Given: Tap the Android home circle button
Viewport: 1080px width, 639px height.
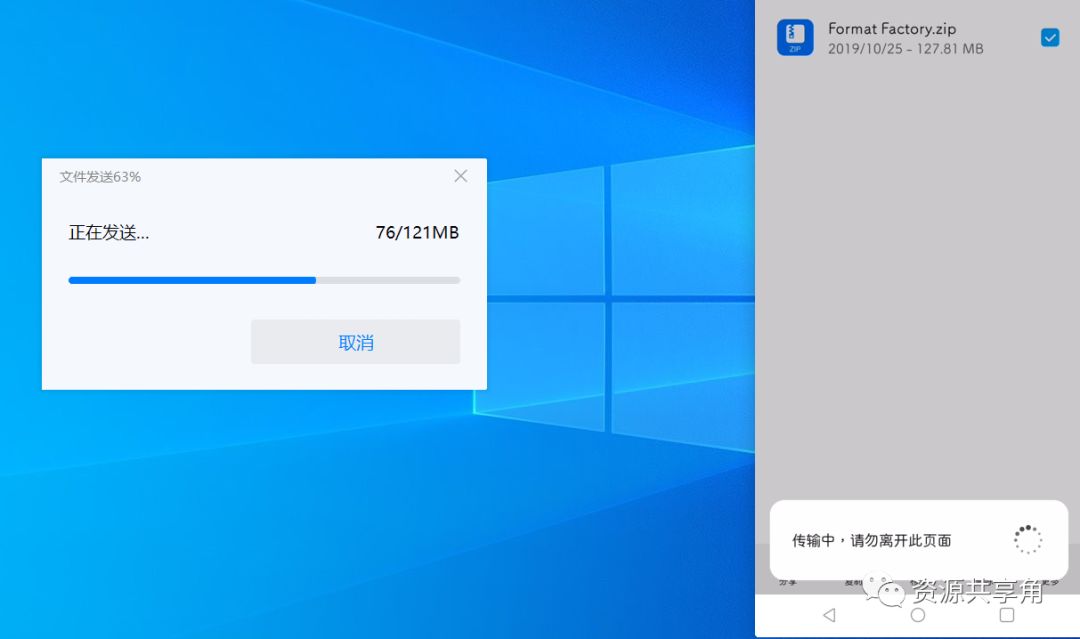Looking at the screenshot, I should point(917,614).
